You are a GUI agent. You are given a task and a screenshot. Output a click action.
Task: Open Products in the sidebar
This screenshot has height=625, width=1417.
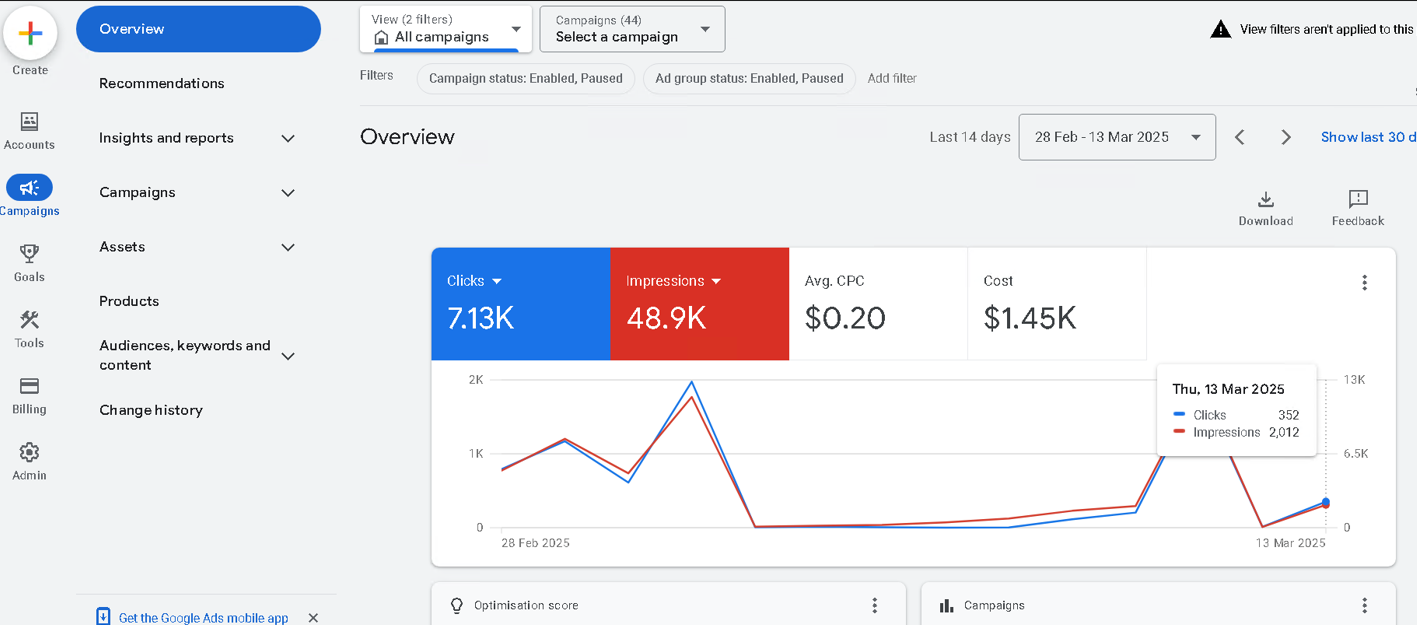click(129, 301)
